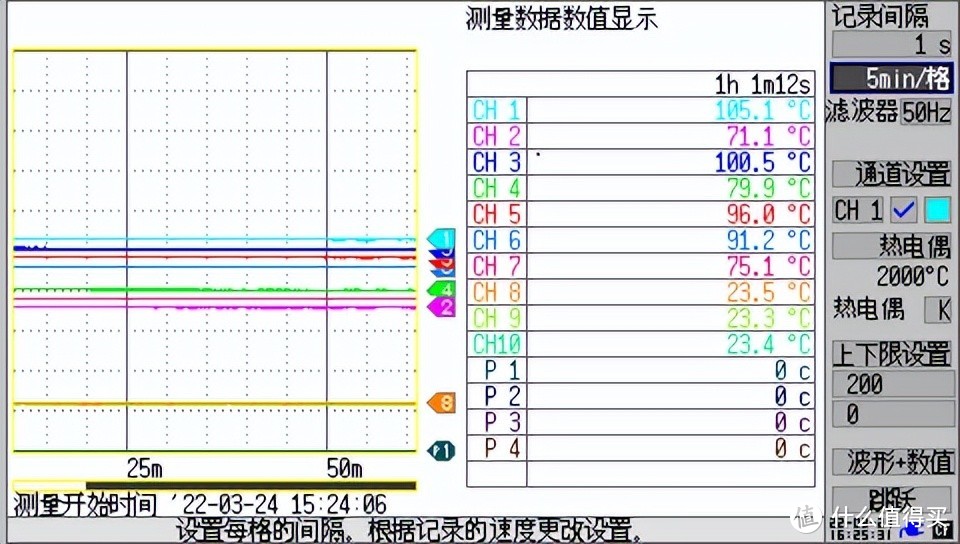Click the 波形+数值 display mode button
Viewport: 960px width, 544px height.
[893, 462]
